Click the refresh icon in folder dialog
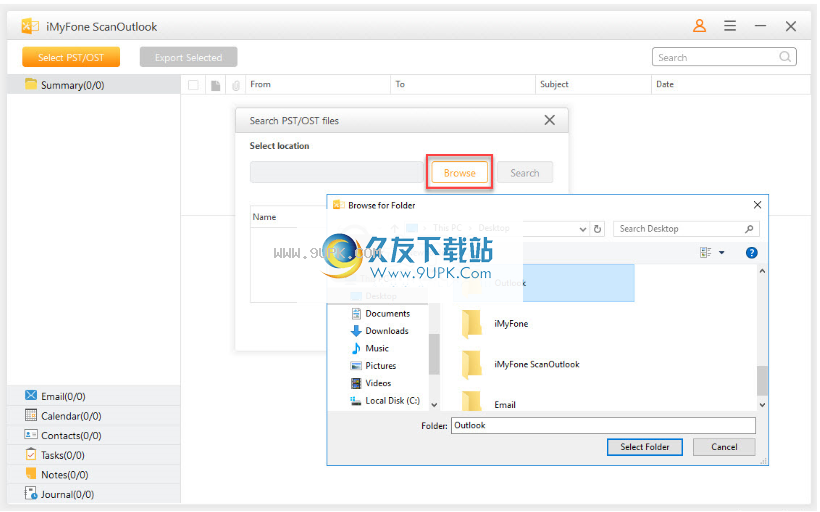Viewport: 820px width, 512px height. point(598,229)
